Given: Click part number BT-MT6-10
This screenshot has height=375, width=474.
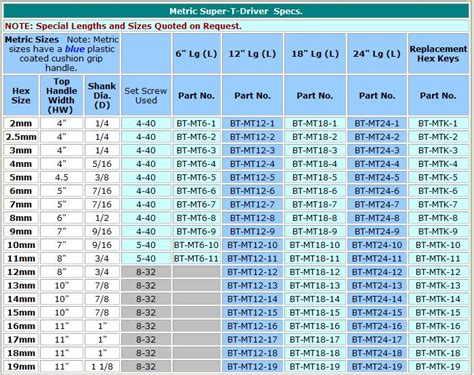Looking at the screenshot, I should tap(196, 245).
